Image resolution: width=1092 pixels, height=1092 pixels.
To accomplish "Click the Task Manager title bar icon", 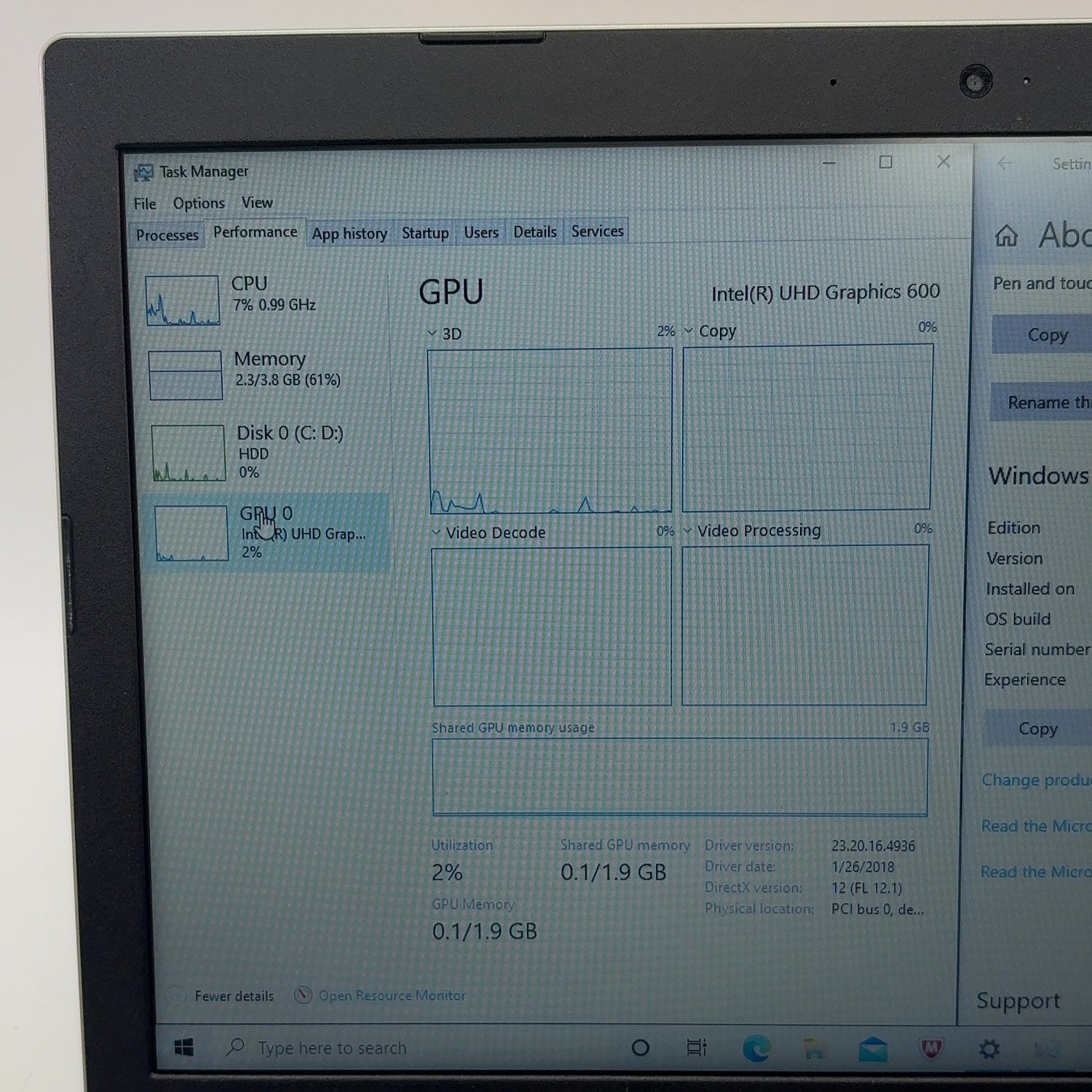I will point(143,173).
